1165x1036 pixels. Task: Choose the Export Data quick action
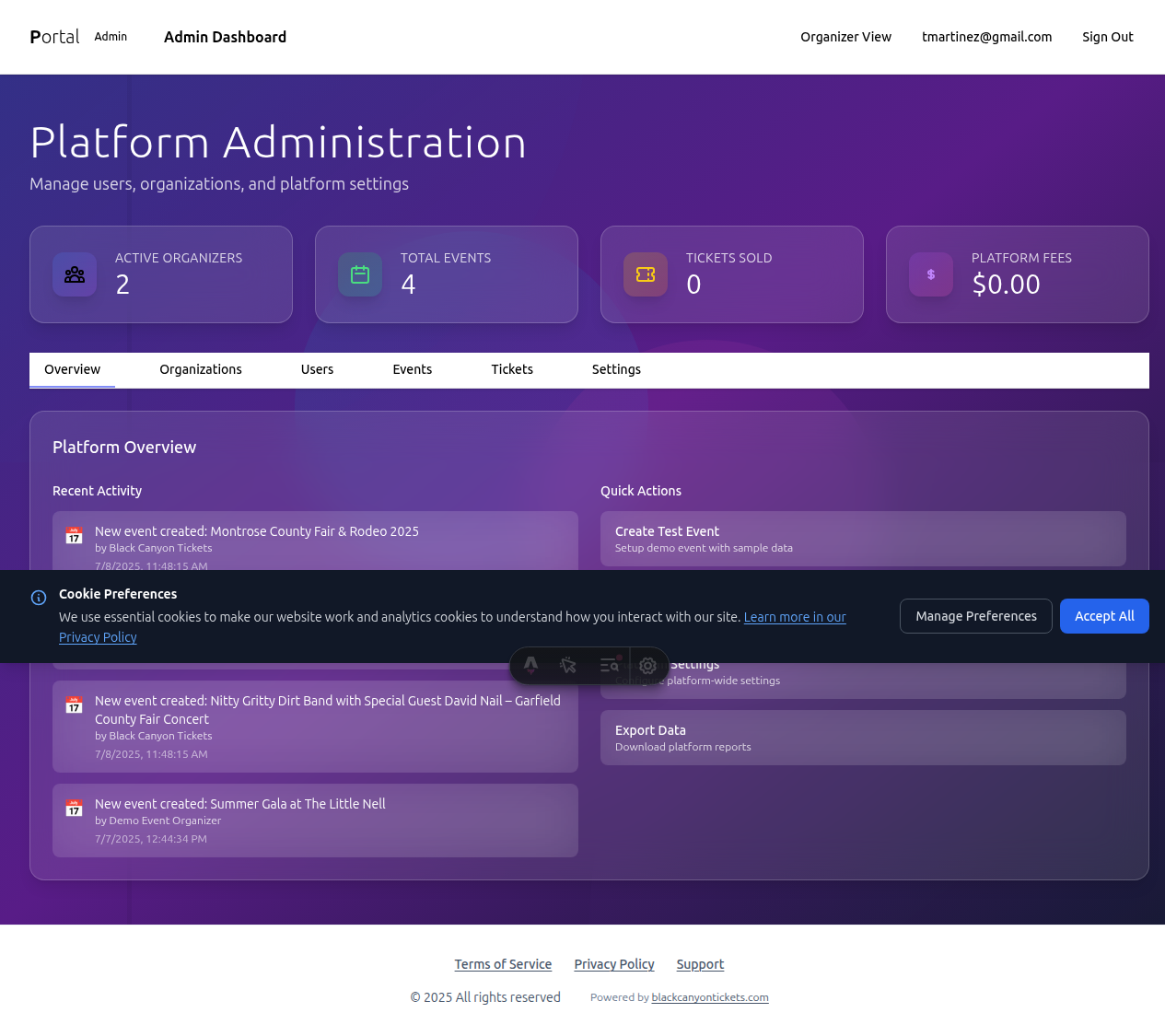(x=862, y=738)
